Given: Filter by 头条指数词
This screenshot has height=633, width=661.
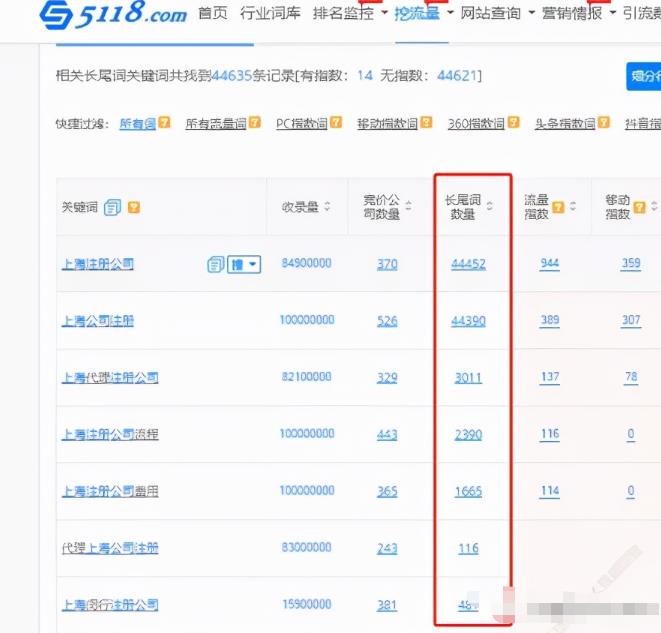Looking at the screenshot, I should (x=565, y=123).
